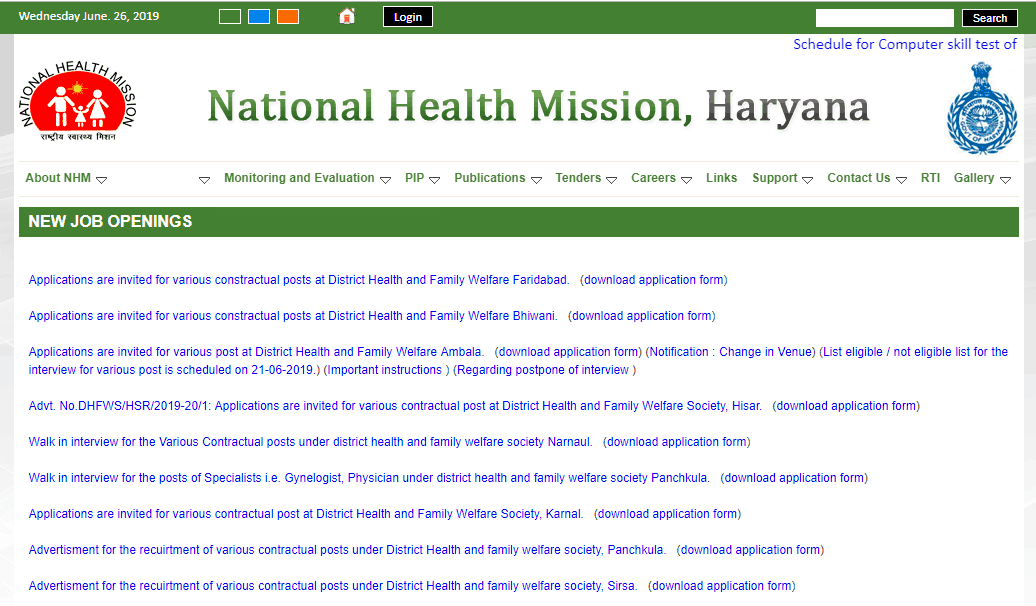1036x606 pixels.
Task: Click the home icon in top bar
Action: click(x=347, y=16)
